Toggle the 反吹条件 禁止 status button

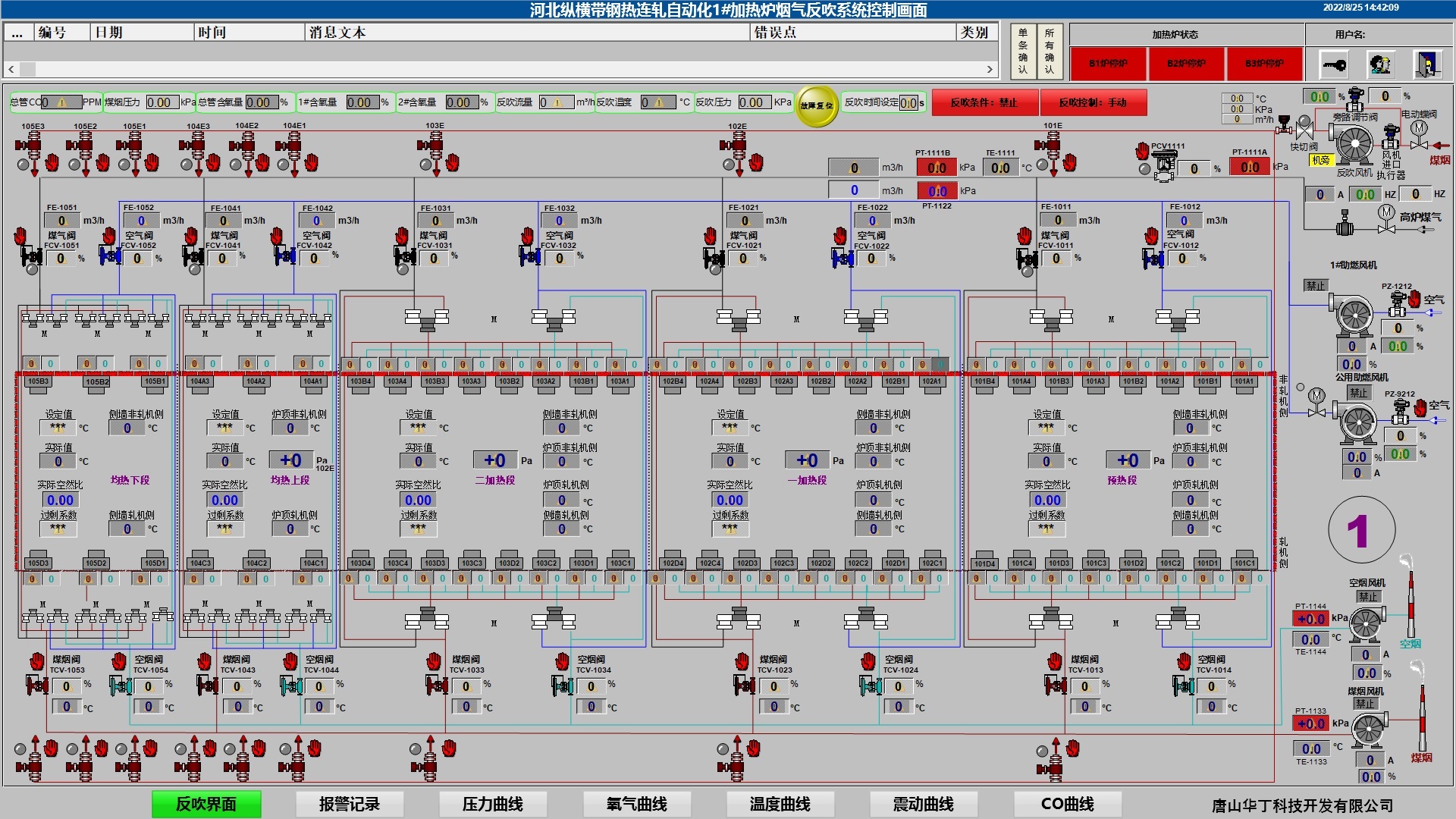point(984,102)
